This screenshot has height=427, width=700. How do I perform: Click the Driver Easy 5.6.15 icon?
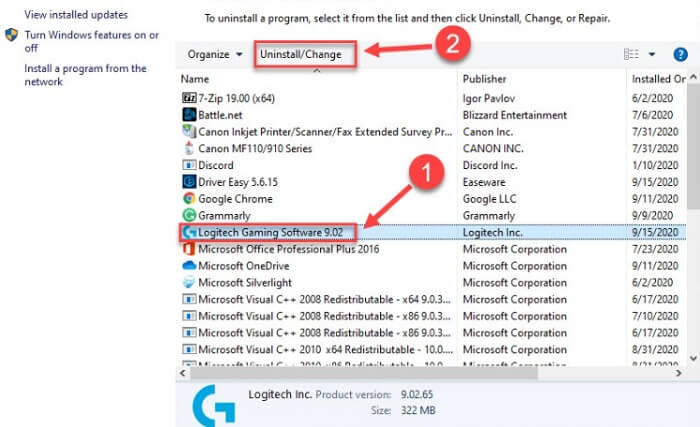click(x=189, y=182)
